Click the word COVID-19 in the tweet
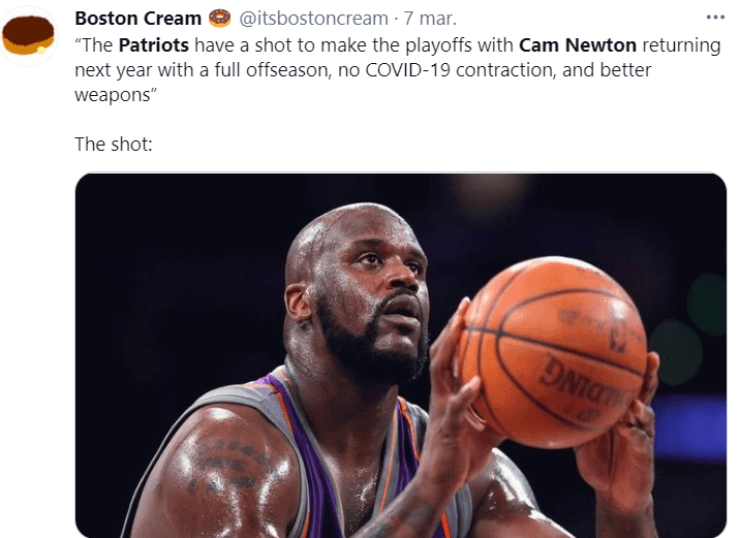Viewport: 740px width, 538px height. click(x=408, y=70)
